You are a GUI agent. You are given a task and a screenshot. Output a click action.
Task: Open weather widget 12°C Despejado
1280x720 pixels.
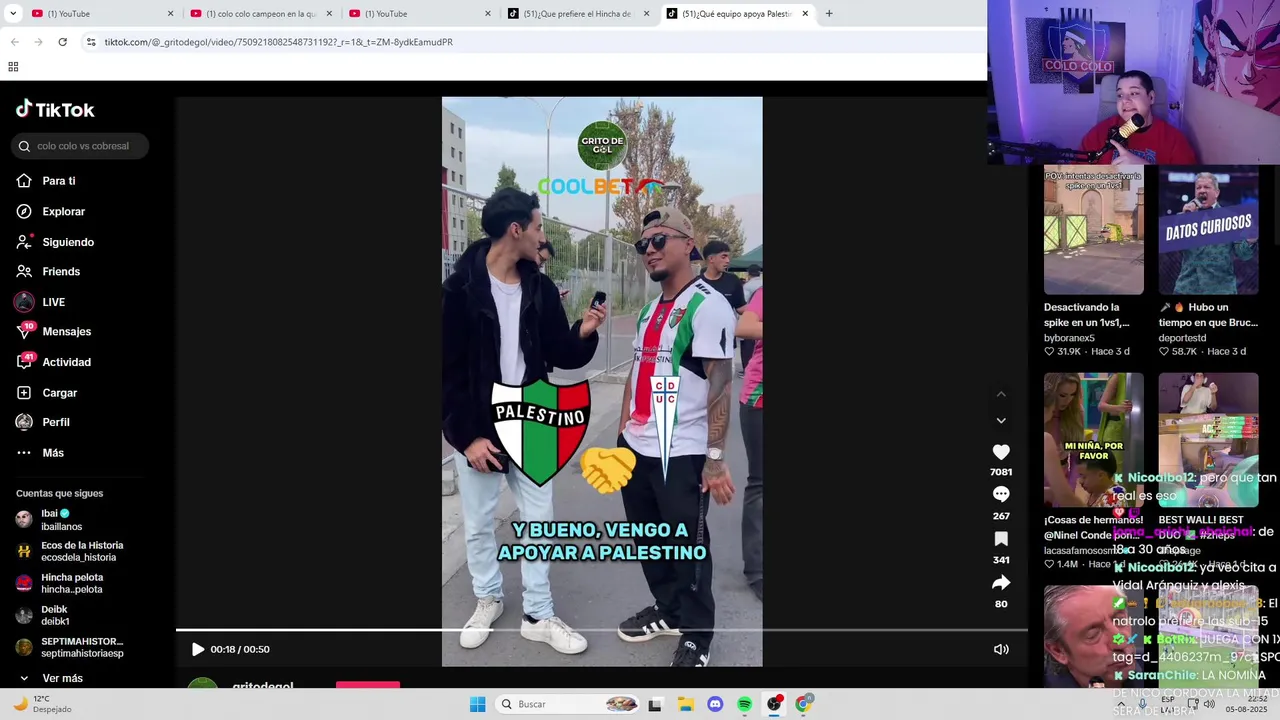[x=42, y=704]
